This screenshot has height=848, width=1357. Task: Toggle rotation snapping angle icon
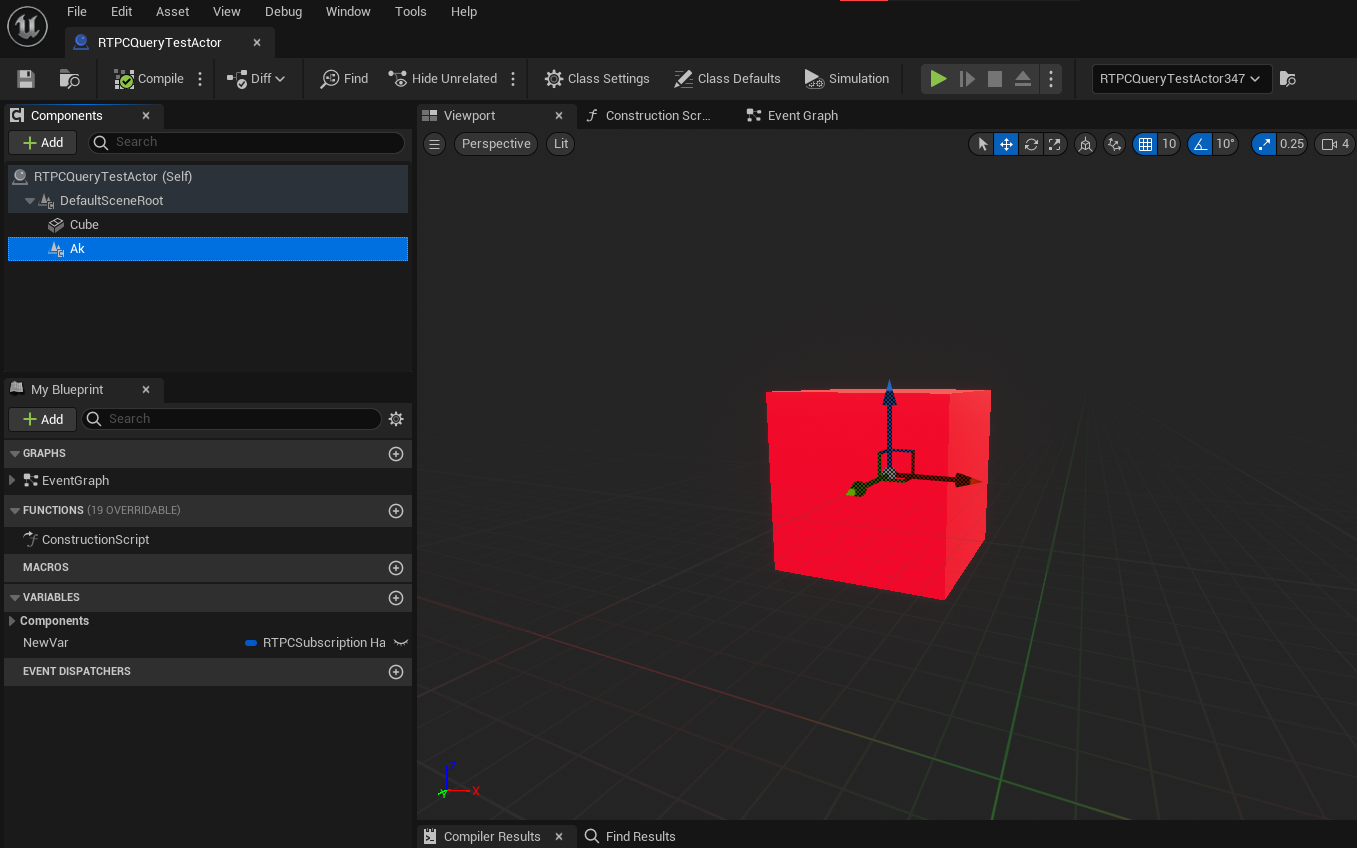[1199, 144]
